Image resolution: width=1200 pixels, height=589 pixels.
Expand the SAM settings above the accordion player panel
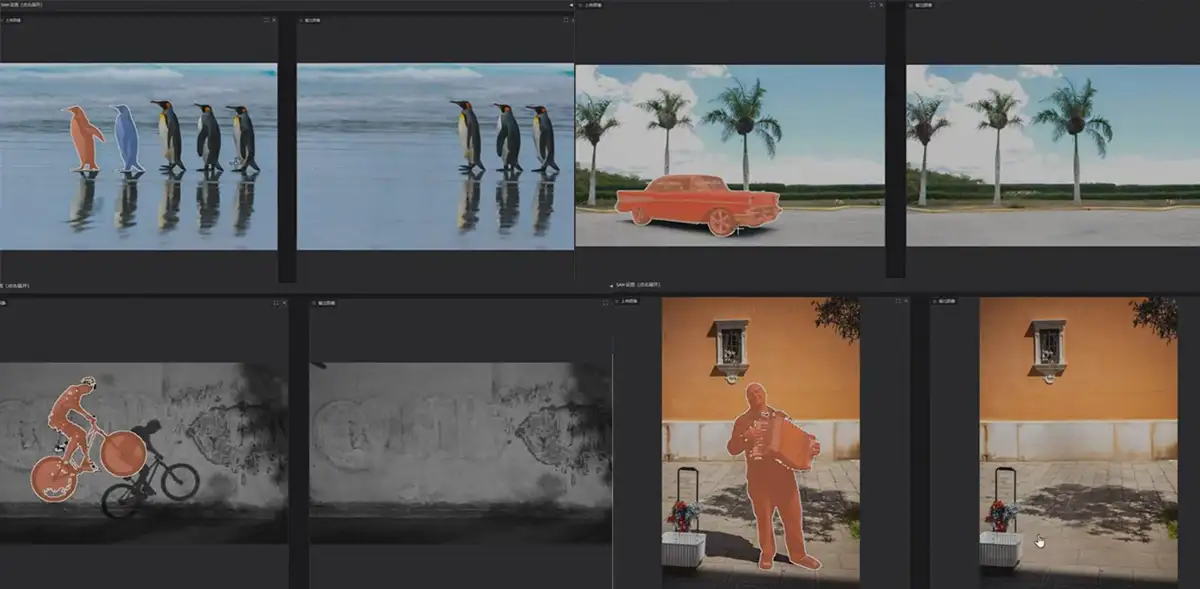tap(639, 286)
